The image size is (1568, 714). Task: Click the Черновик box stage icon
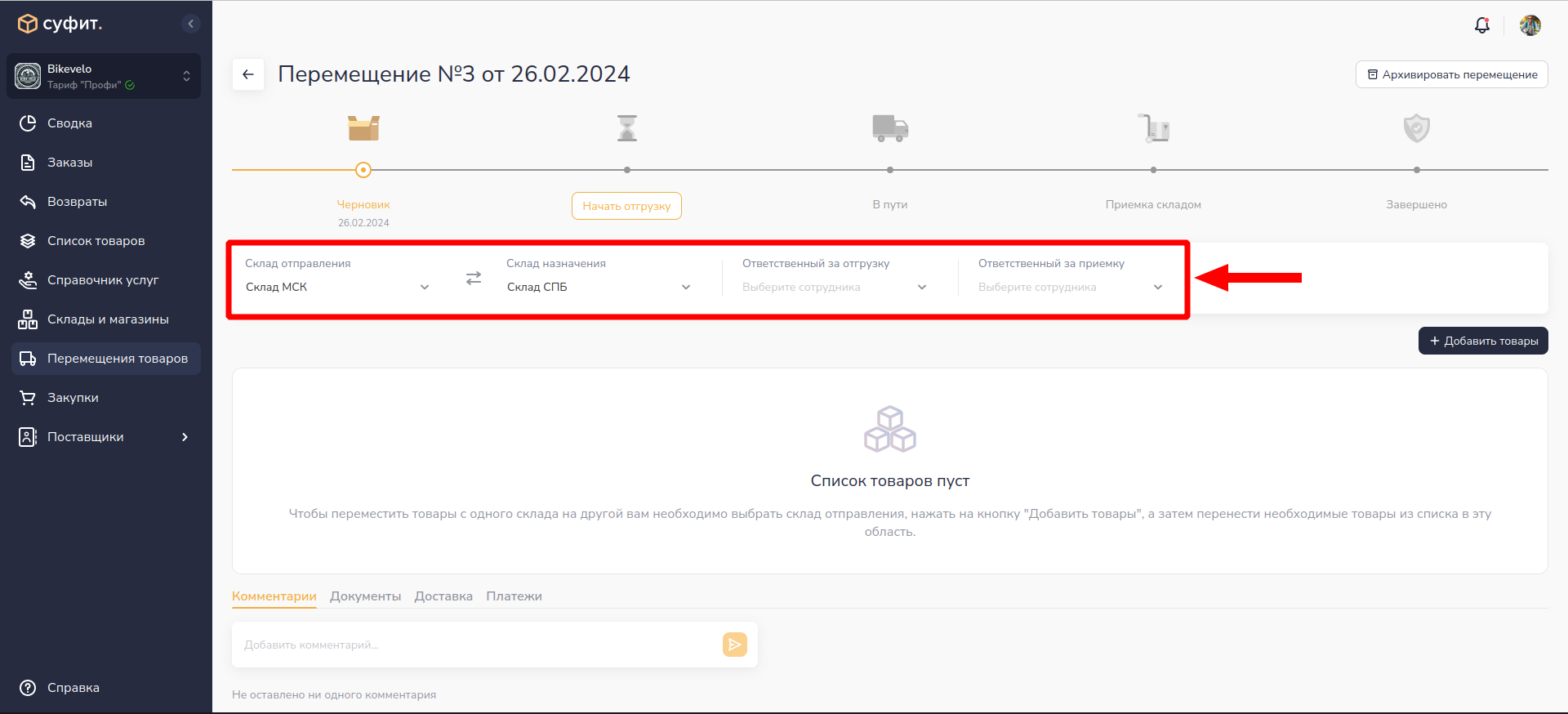point(363,127)
